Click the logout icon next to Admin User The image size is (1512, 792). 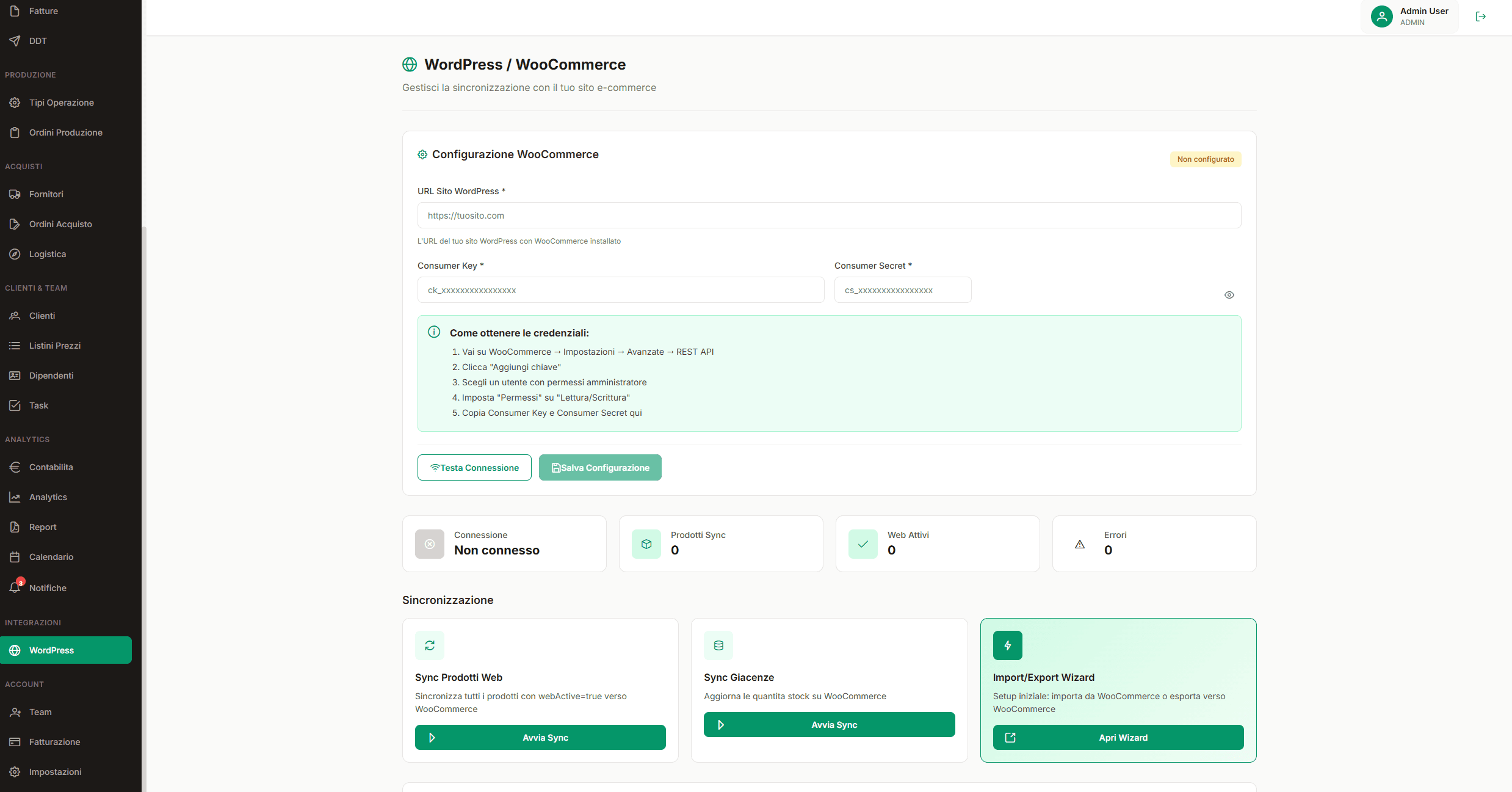1480,16
